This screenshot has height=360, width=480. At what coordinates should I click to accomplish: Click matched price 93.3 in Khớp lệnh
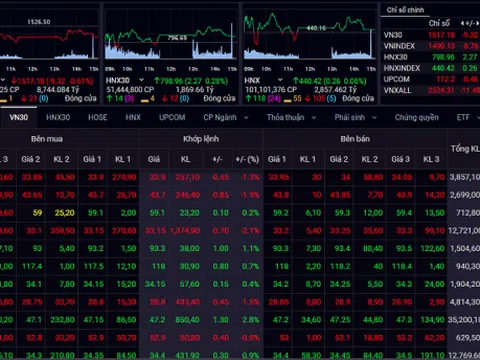(157, 248)
